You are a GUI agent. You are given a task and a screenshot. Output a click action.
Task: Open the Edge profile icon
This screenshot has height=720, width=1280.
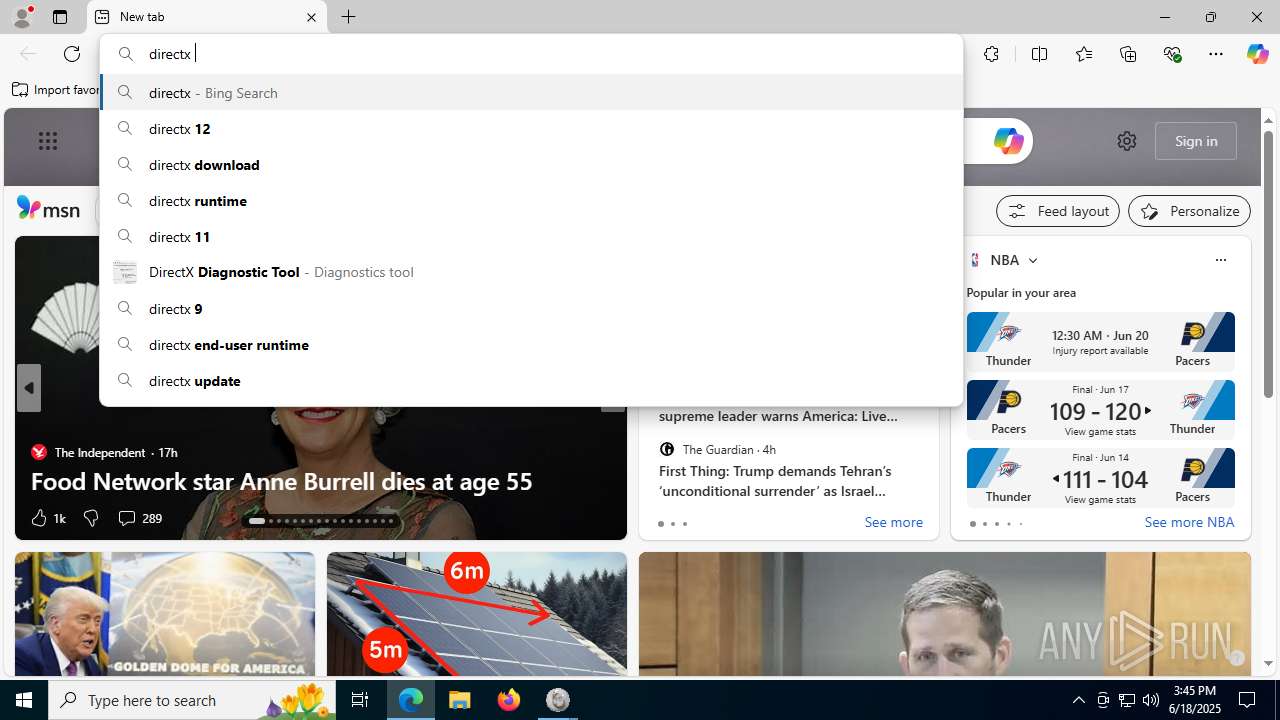tap(21, 17)
